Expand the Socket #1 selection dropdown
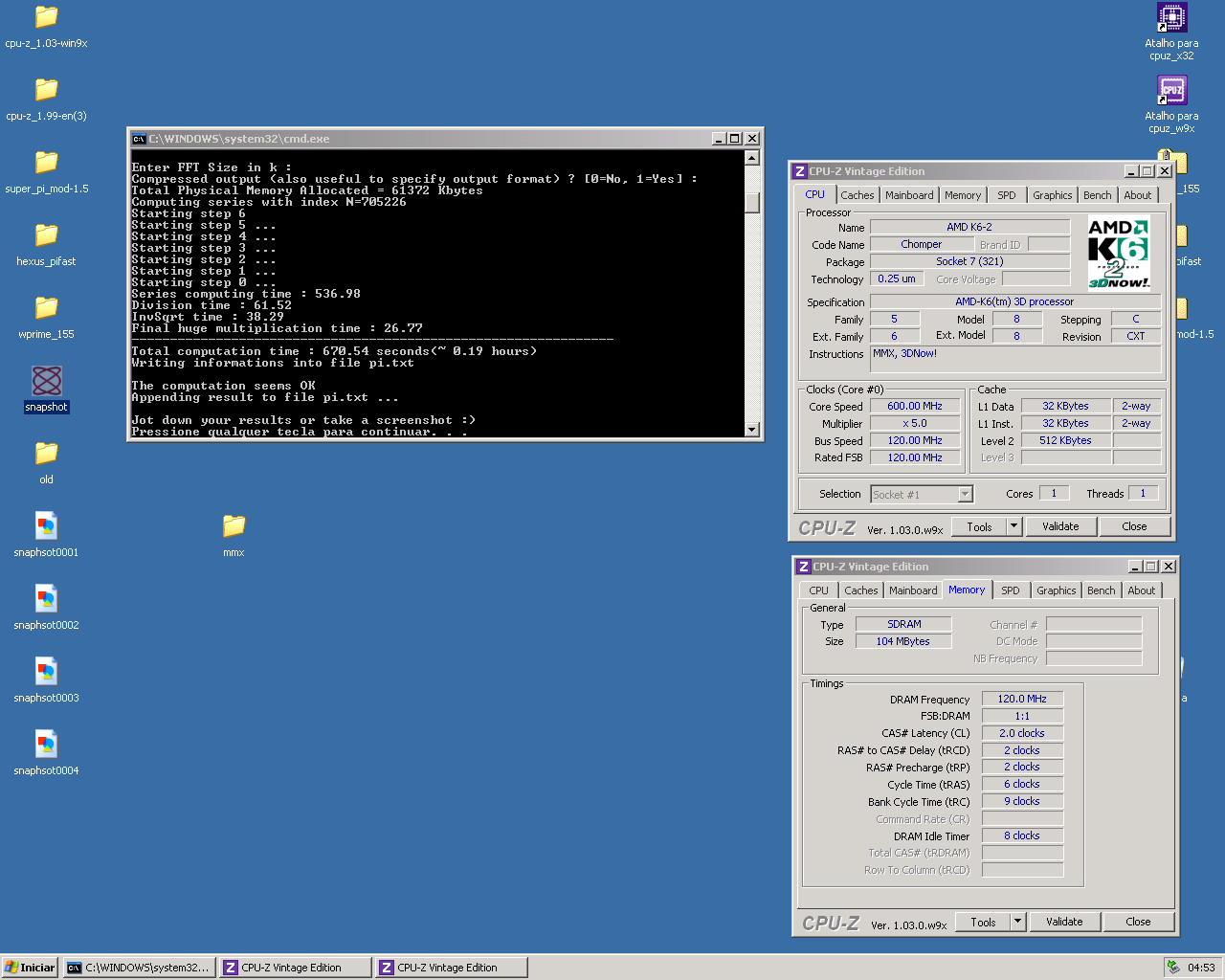Image resolution: width=1225 pixels, height=980 pixels. click(965, 494)
